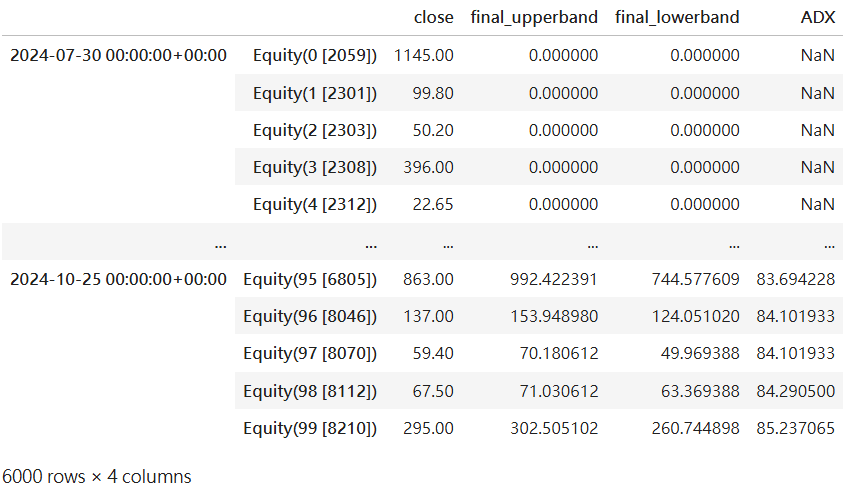
Task: Select the Equity(96 [8046]) row label
Action: pos(310,316)
